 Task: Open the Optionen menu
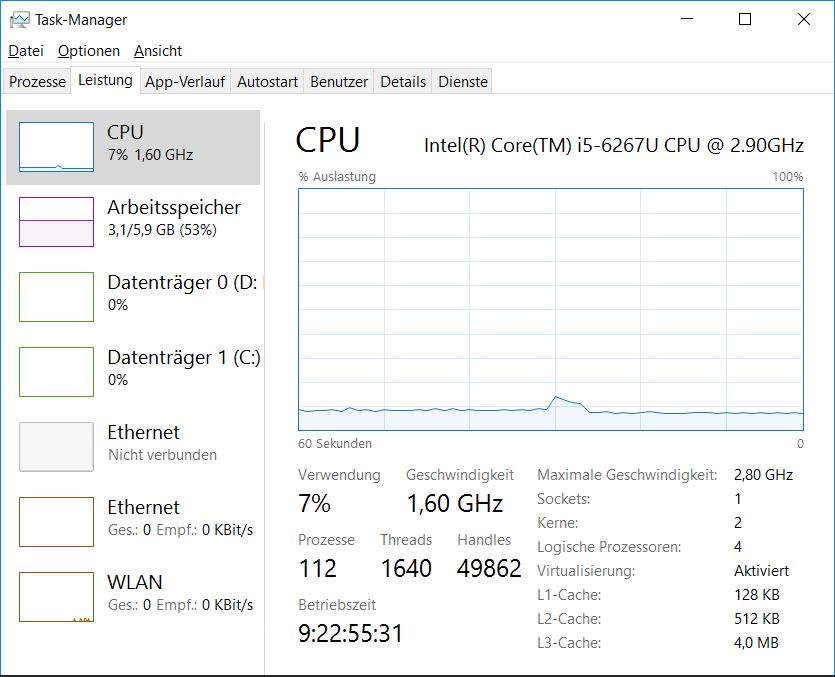[x=89, y=51]
